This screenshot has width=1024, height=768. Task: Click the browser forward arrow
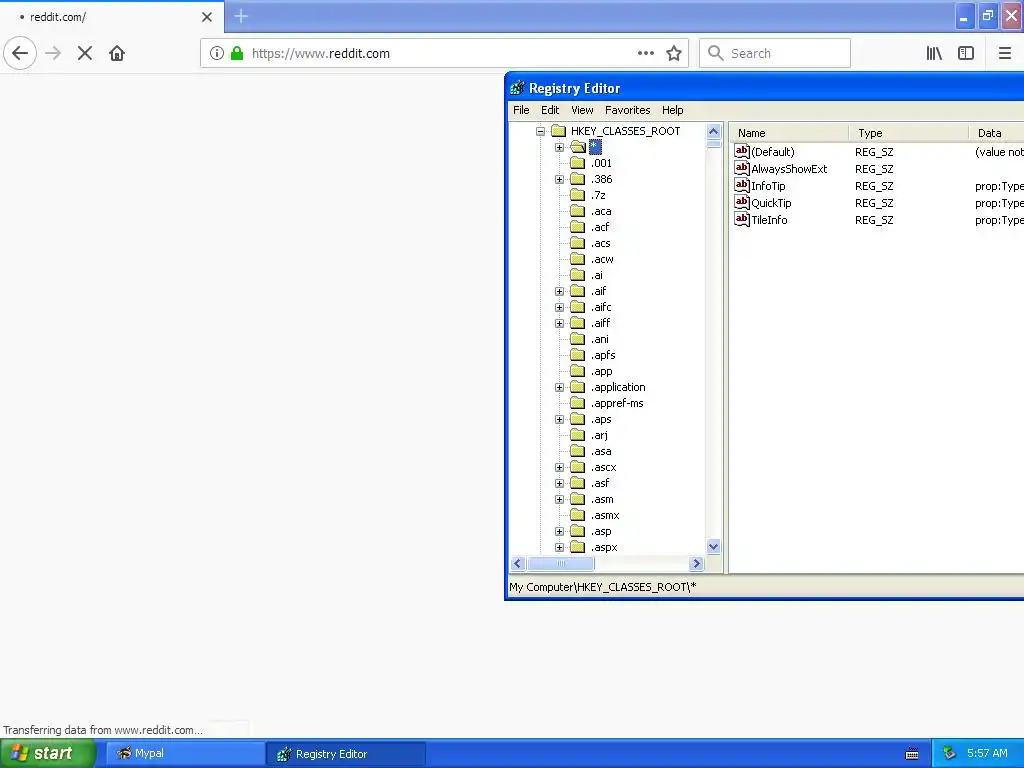click(53, 54)
